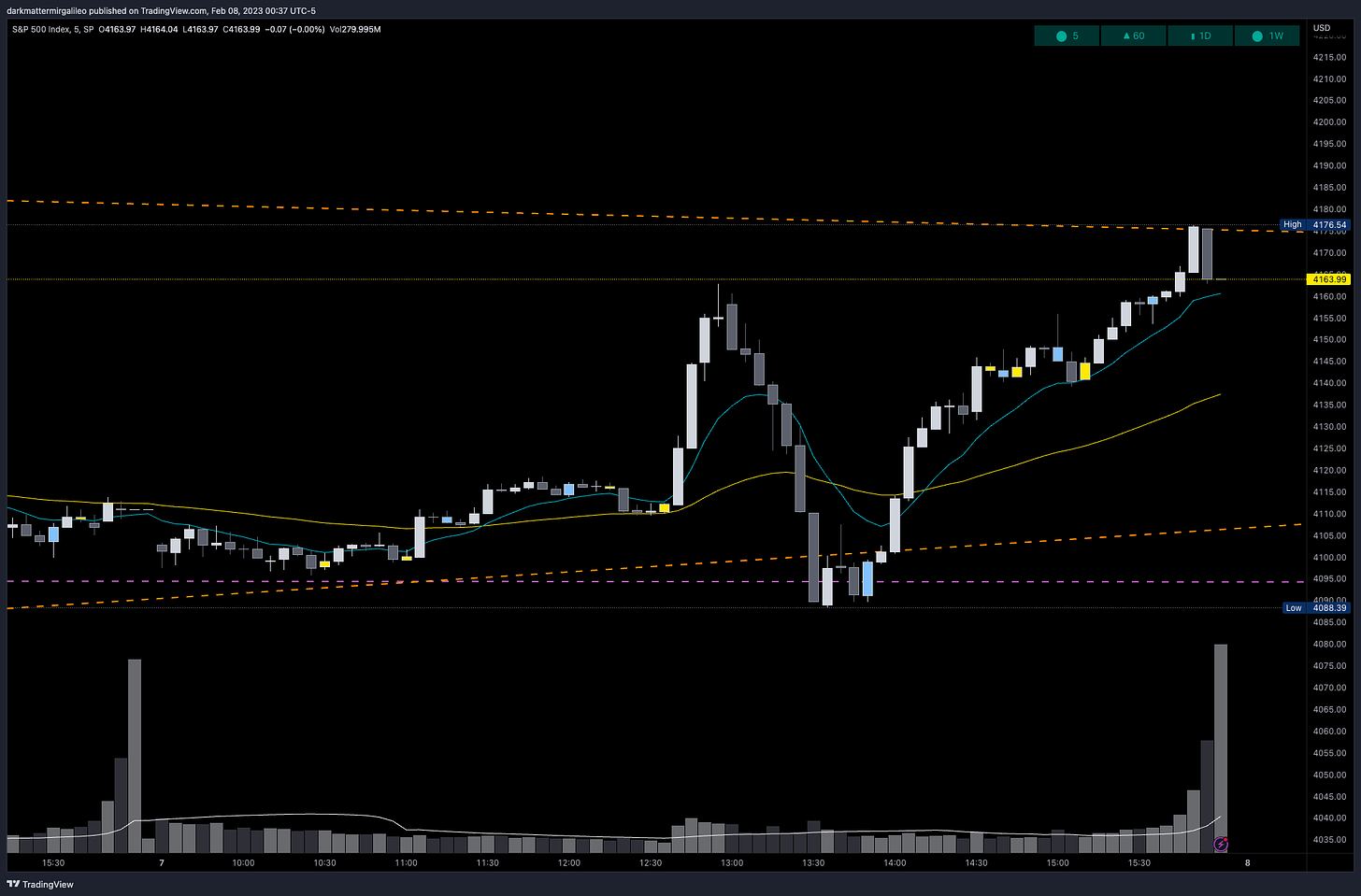Click the −0.07 (−0.00%) change value
The width and height of the screenshot is (1361, 896).
click(x=294, y=29)
